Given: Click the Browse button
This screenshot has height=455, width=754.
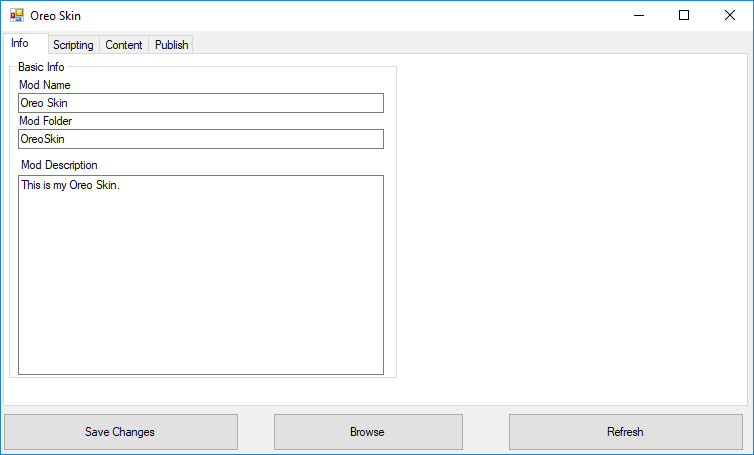Looking at the screenshot, I should pyautogui.click(x=367, y=432).
